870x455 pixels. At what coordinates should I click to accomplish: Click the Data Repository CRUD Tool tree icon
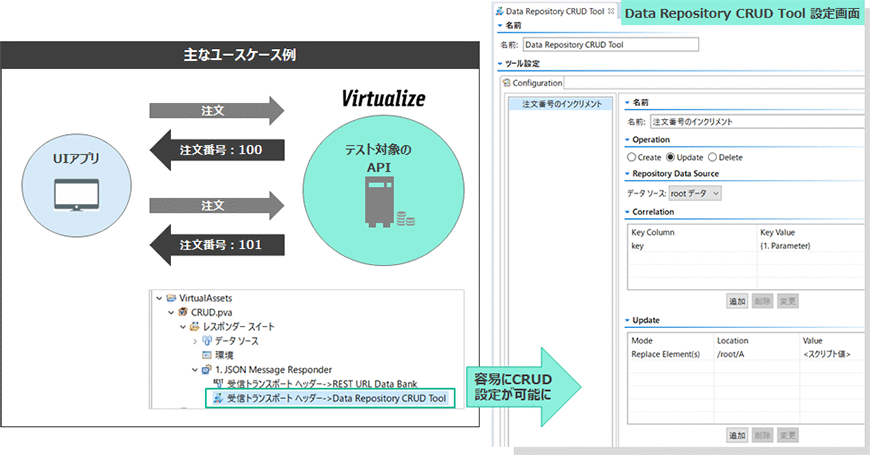point(219,398)
